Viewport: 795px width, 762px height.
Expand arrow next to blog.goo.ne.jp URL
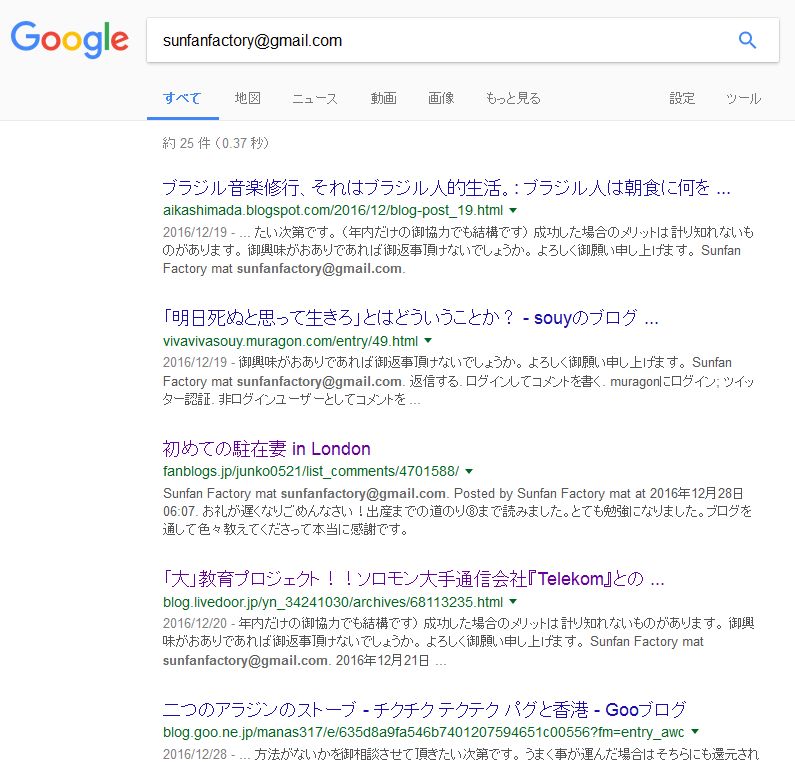point(695,732)
